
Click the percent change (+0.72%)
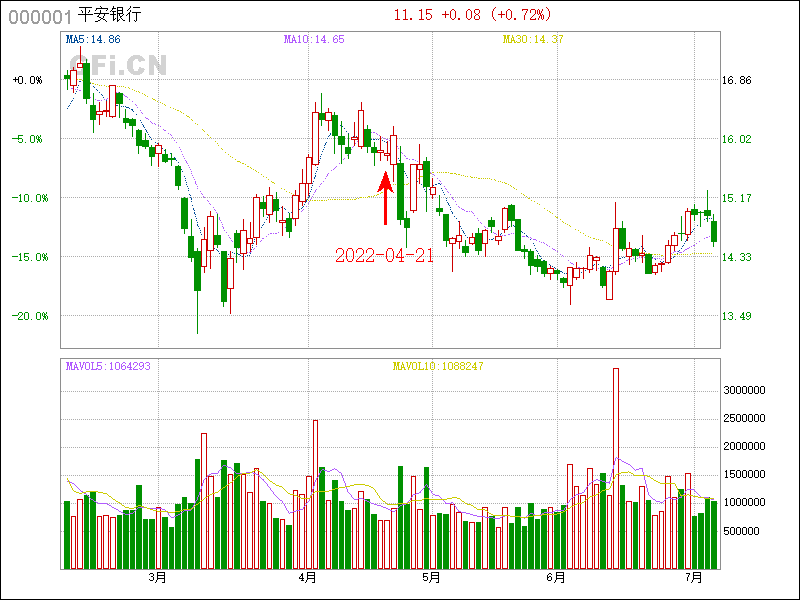click(520, 15)
